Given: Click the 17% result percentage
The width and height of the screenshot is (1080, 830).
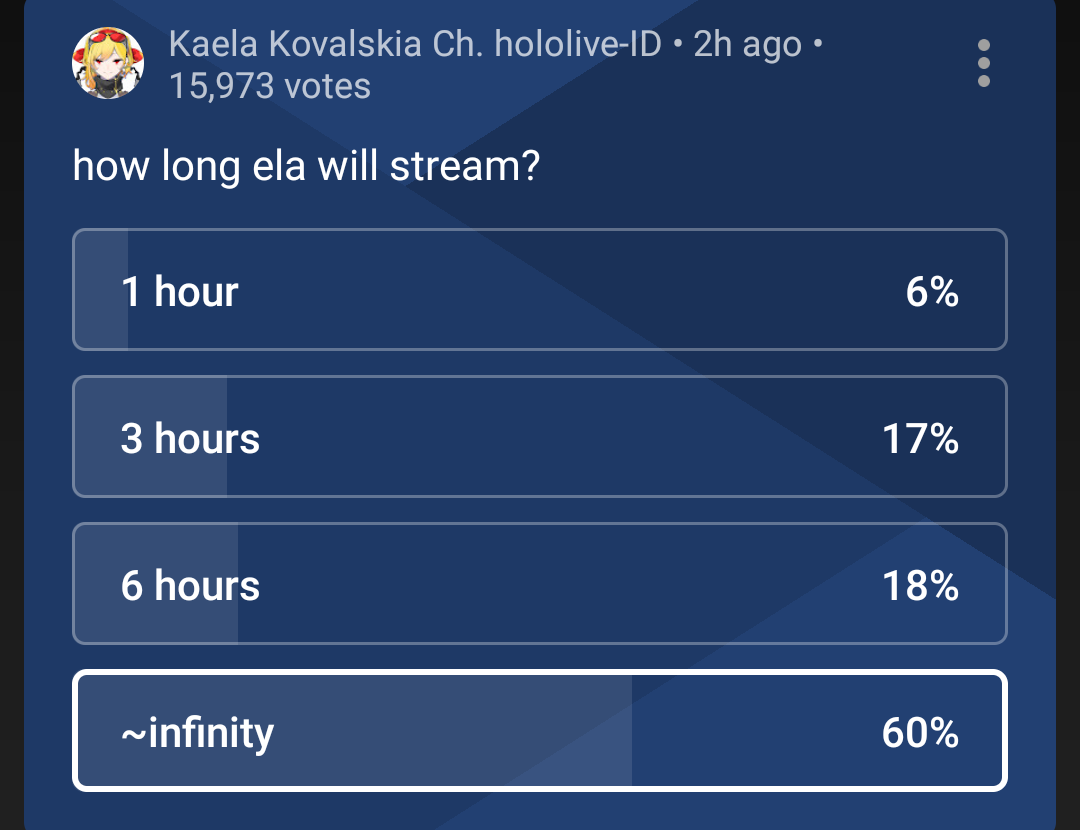Looking at the screenshot, I should click(x=920, y=439).
